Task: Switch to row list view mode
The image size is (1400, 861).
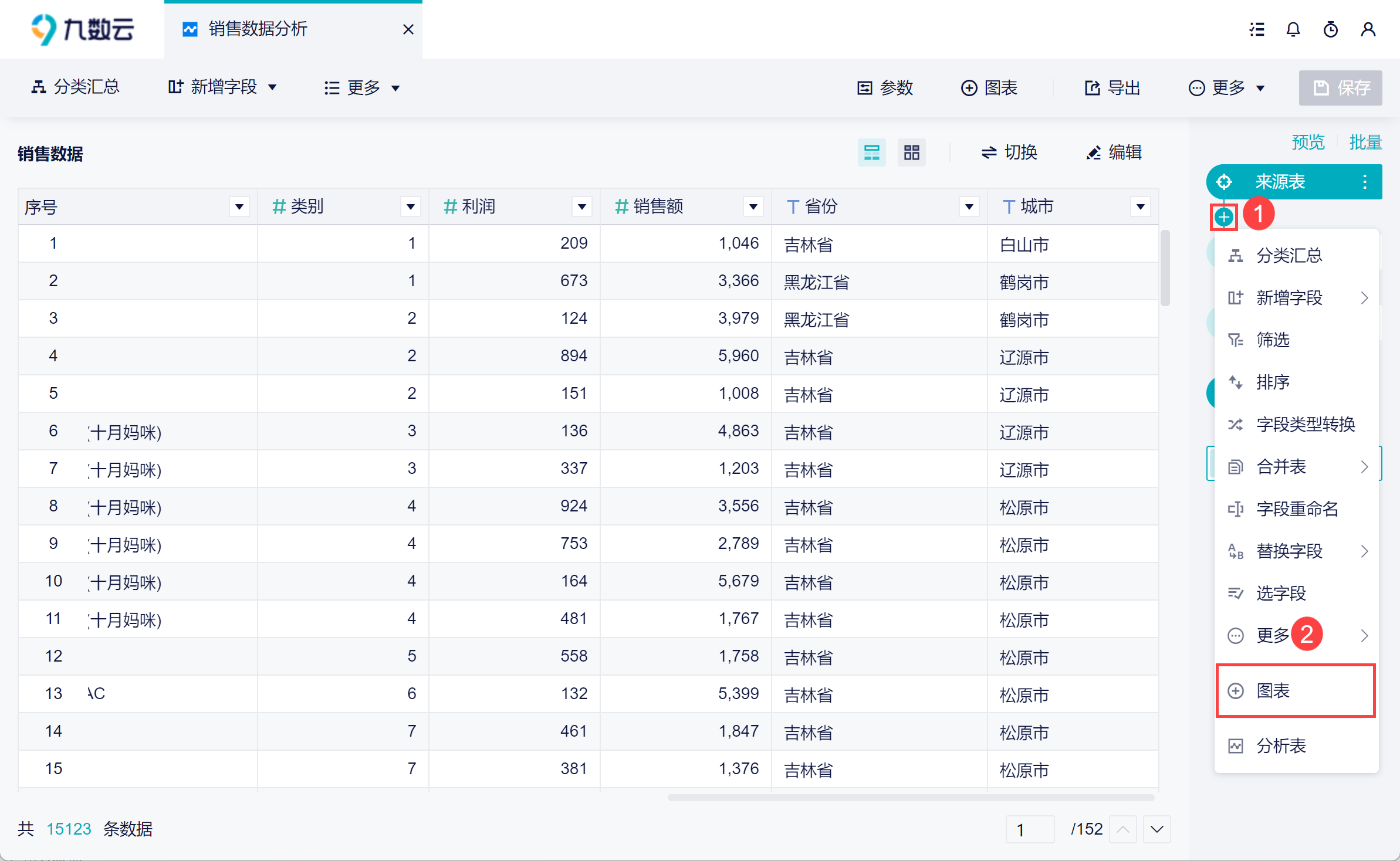Action: [x=871, y=152]
